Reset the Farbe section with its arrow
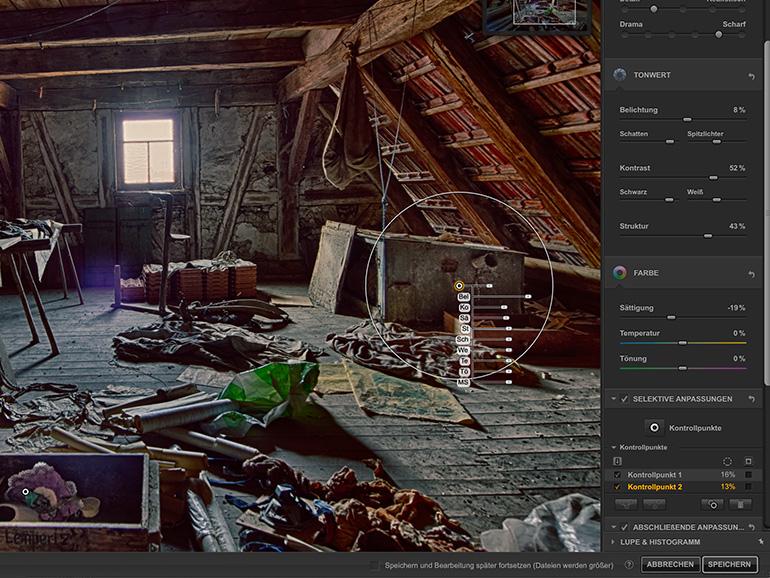 pyautogui.click(x=751, y=274)
